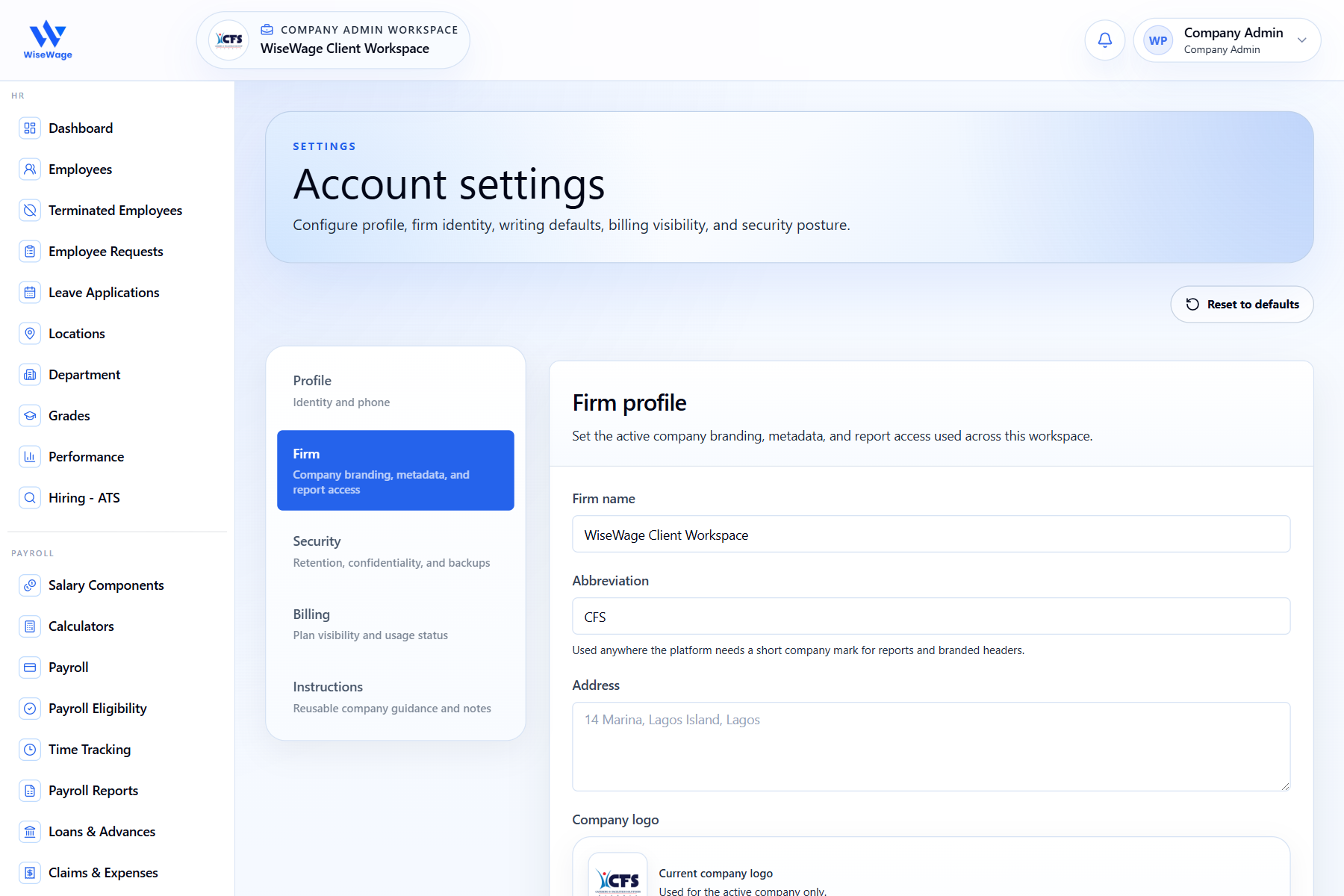
Task: Open the Instructions settings tab
Action: 396,697
